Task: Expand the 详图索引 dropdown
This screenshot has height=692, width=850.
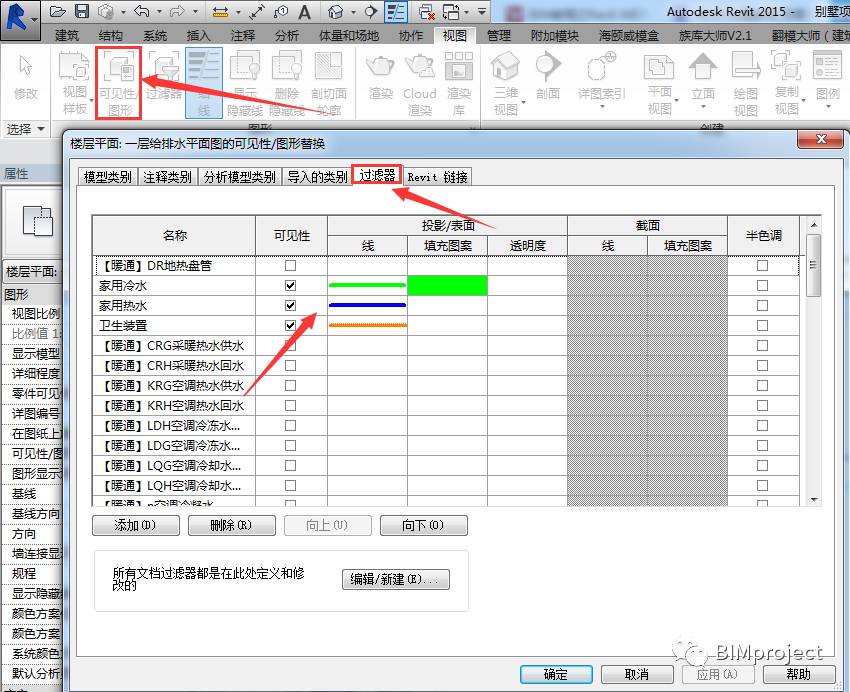Action: tap(602, 107)
